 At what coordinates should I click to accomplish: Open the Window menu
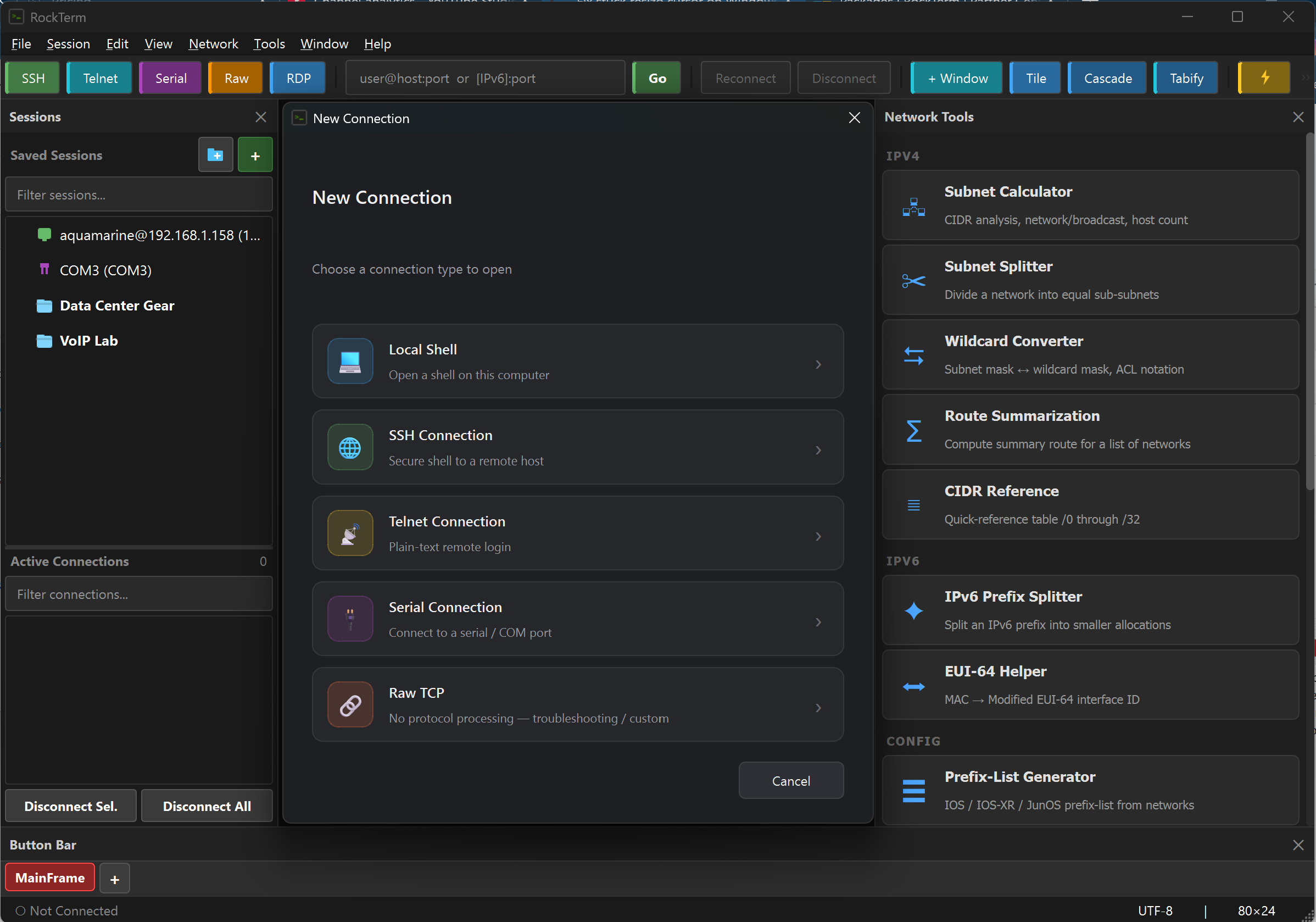[325, 43]
